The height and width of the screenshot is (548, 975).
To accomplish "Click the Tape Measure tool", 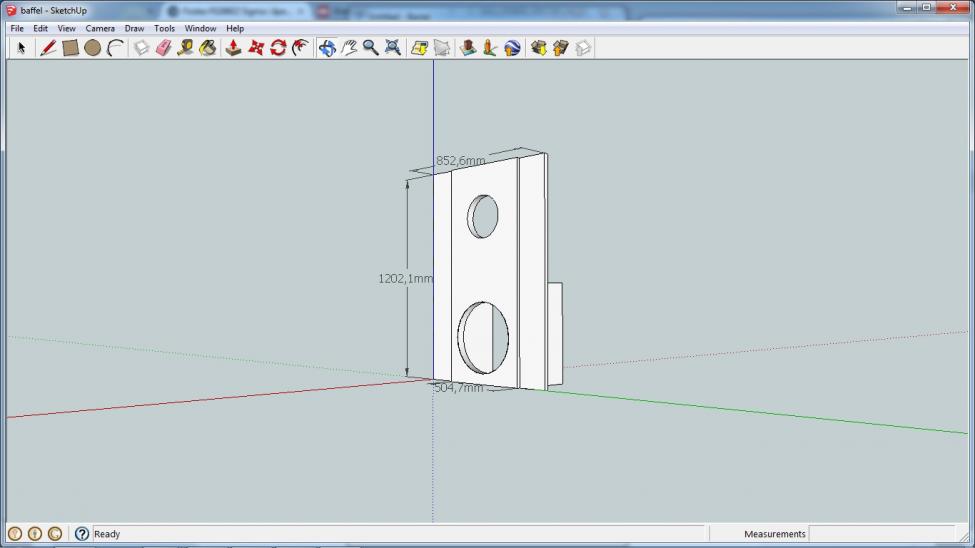I will point(185,48).
